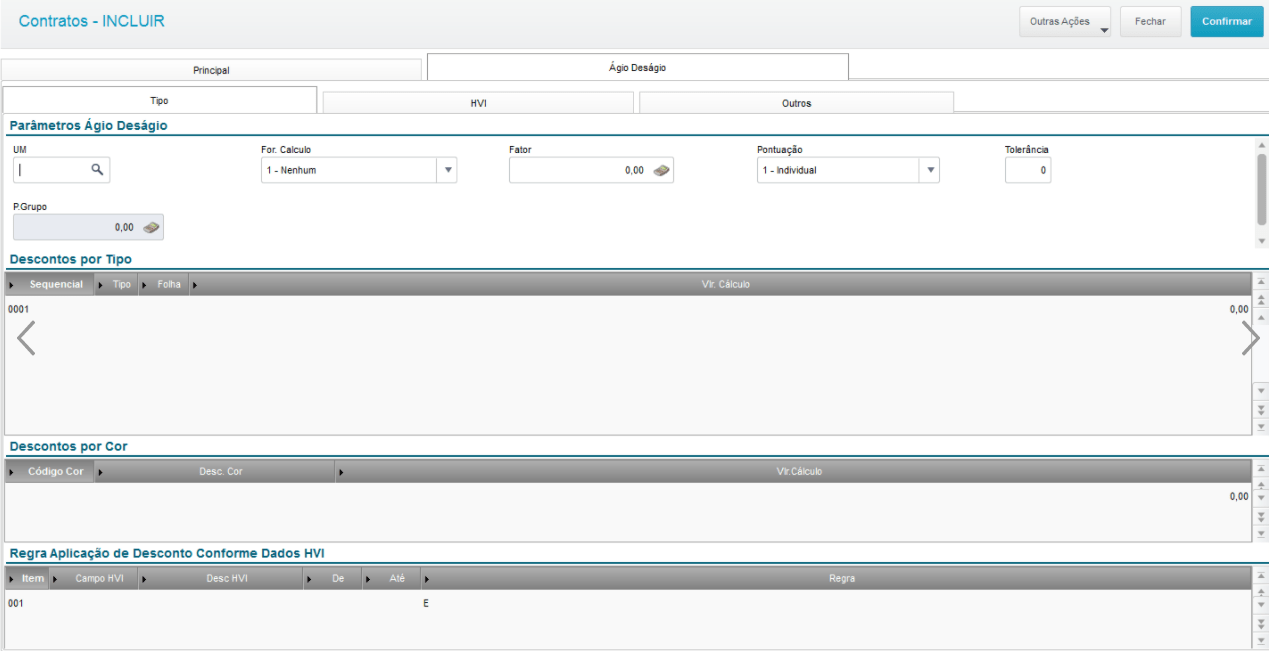Screen dimensions: 1269x651
Task: Click the 0,00 value in Descontos por Cor
Action: point(1239,497)
